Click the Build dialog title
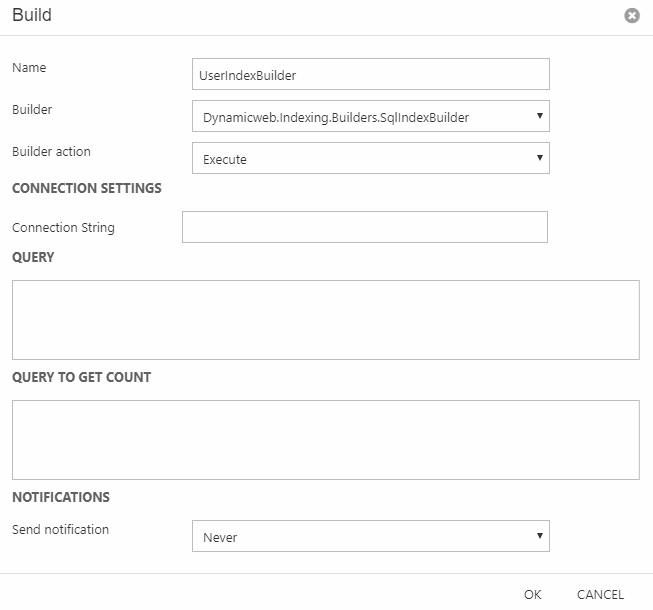 click(32, 16)
